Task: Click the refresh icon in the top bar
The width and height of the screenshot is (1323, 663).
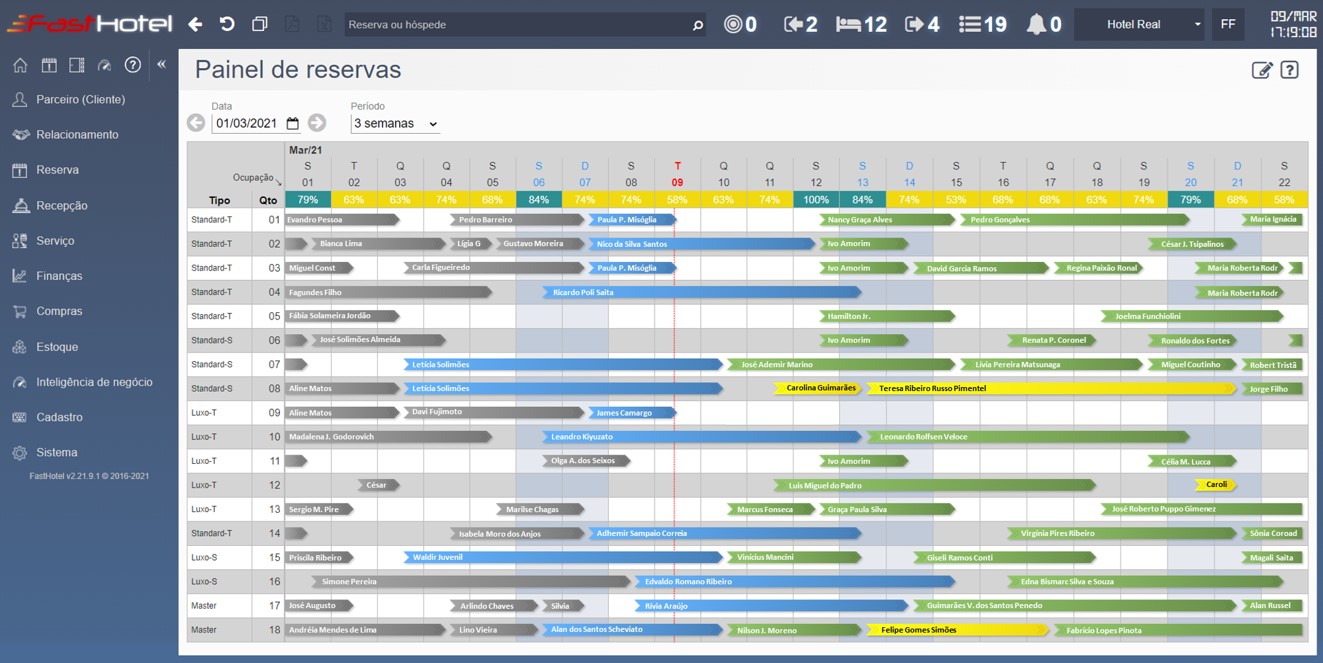Action: (x=227, y=24)
